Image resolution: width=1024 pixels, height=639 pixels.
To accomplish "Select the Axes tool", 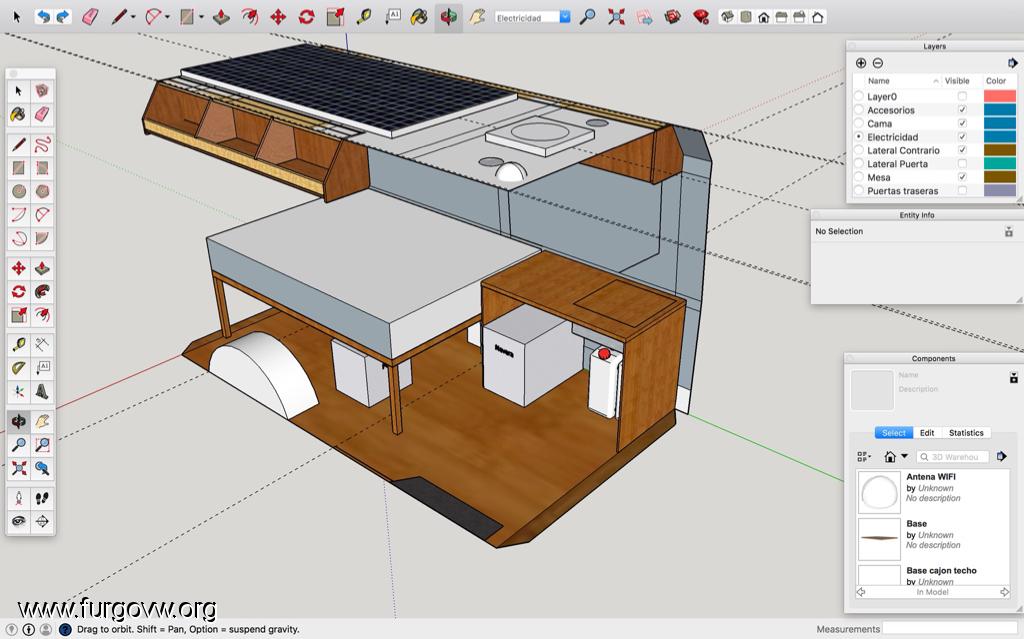I will 18,391.
